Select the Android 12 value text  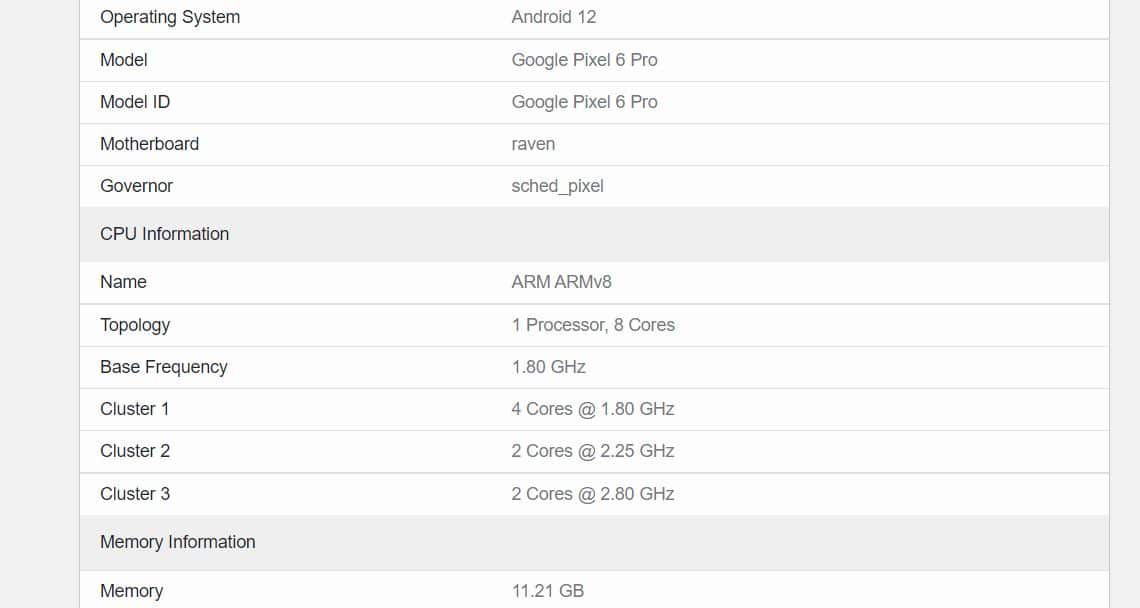point(554,17)
